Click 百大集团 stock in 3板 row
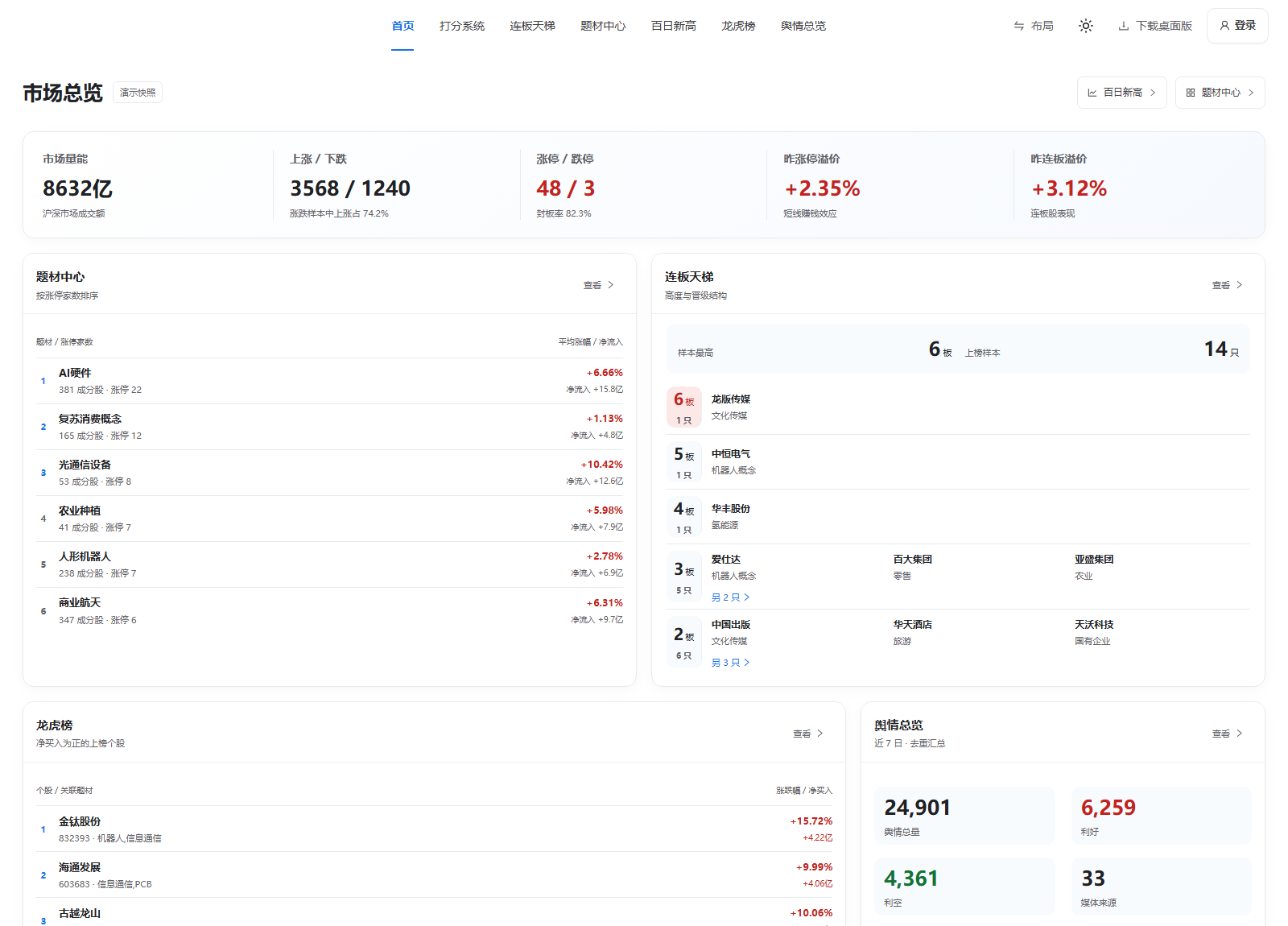Screen dimensions: 1288x926 point(913,560)
